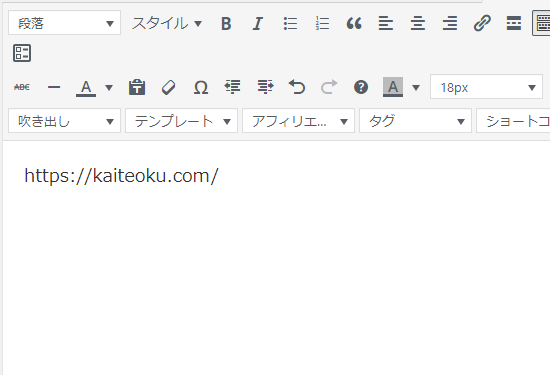550x375 pixels.
Task: Align text right
Action: (450, 24)
